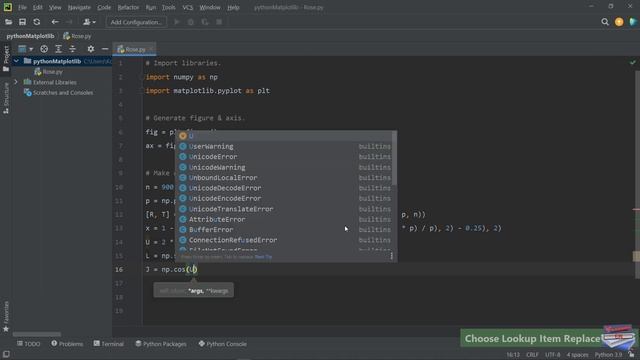The height and width of the screenshot is (360, 640).
Task: Click the Search Everywhere magnifier icon
Action: [x=605, y=22]
